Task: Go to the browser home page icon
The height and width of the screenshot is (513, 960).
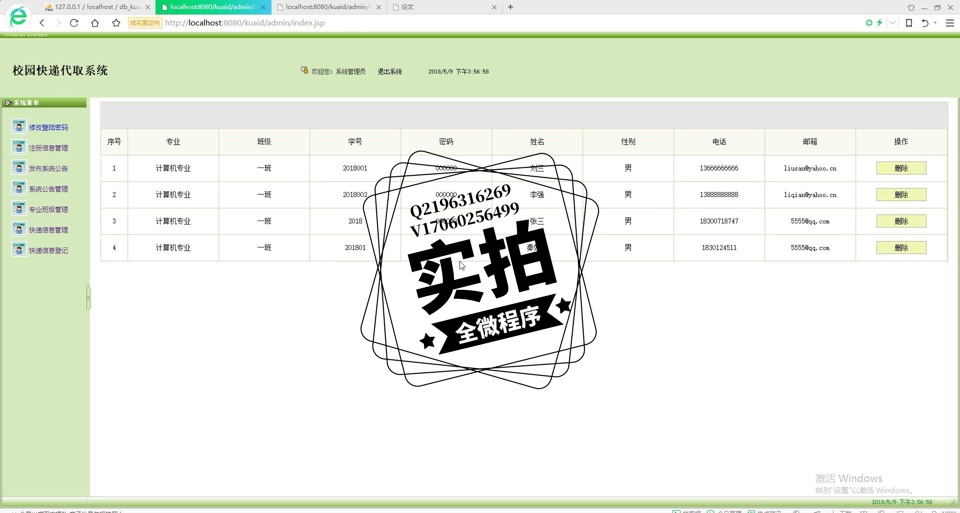Action: pyautogui.click(x=95, y=23)
